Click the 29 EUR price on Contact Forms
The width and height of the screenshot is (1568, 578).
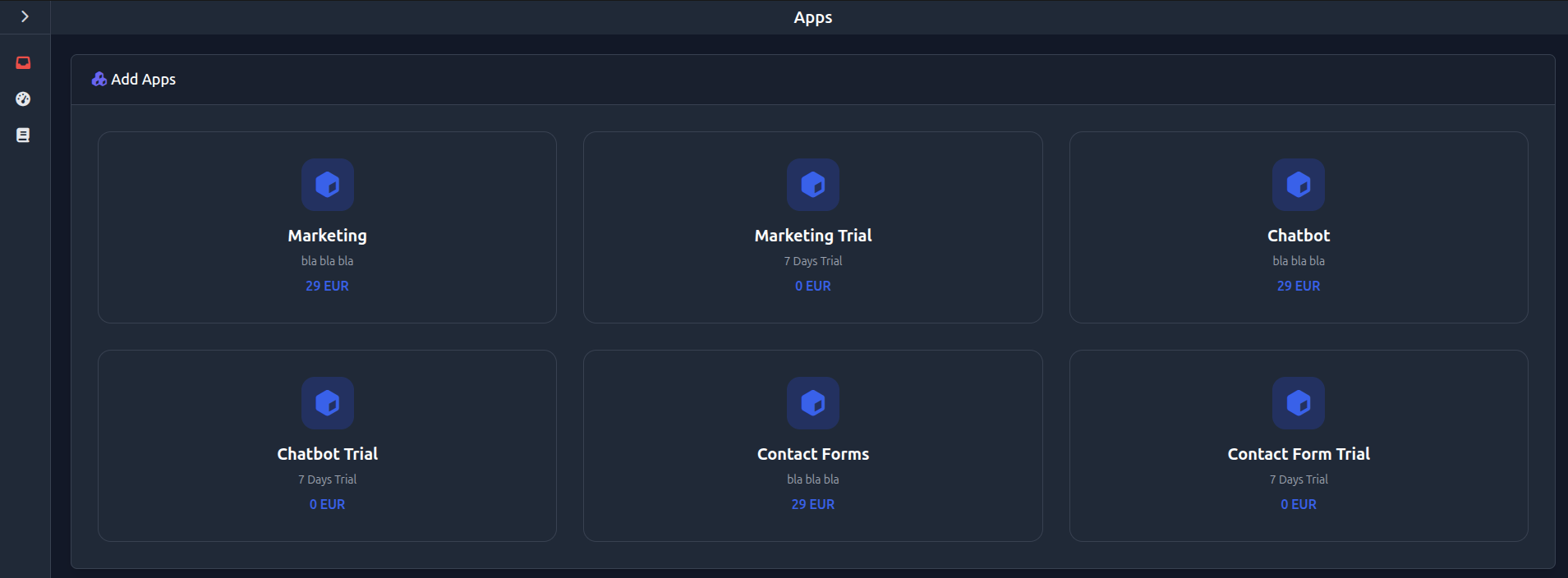pos(812,504)
